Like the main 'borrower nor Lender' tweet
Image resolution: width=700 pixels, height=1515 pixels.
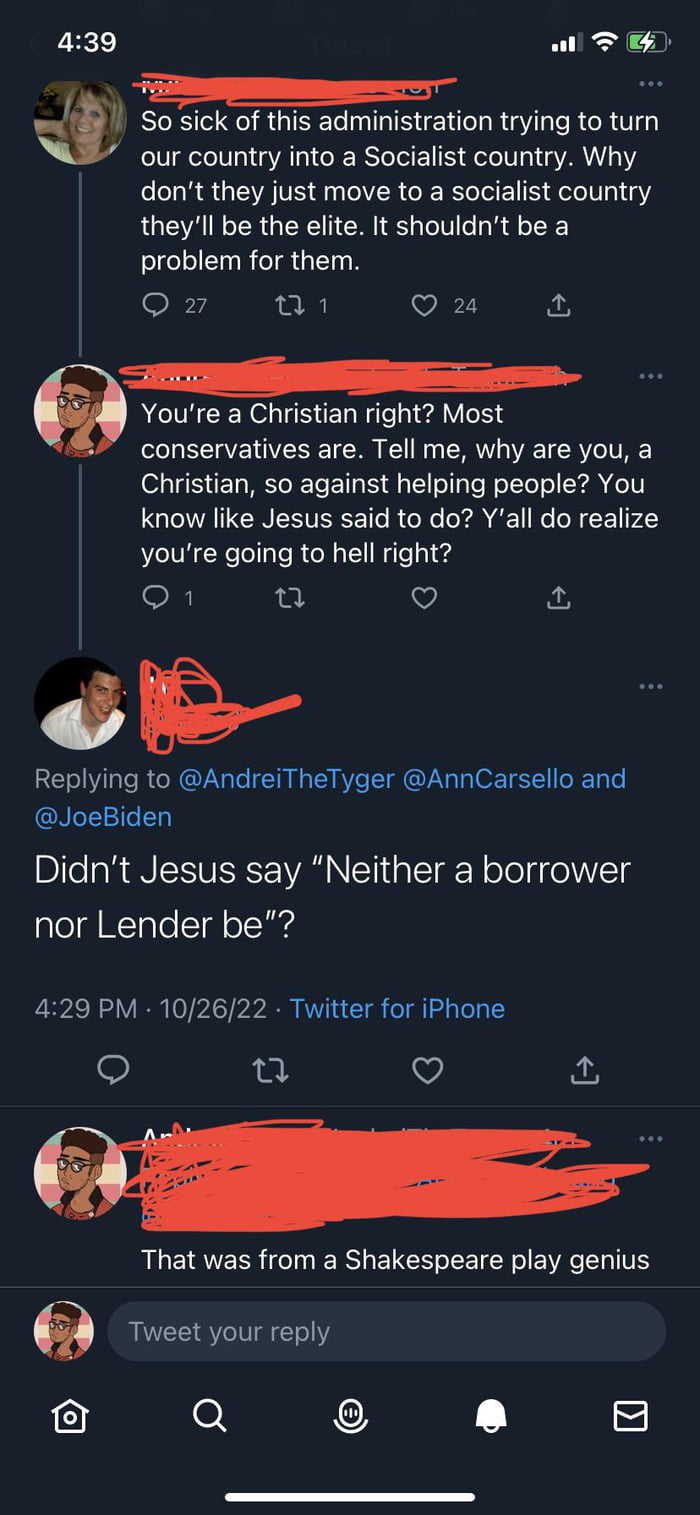coord(427,1071)
